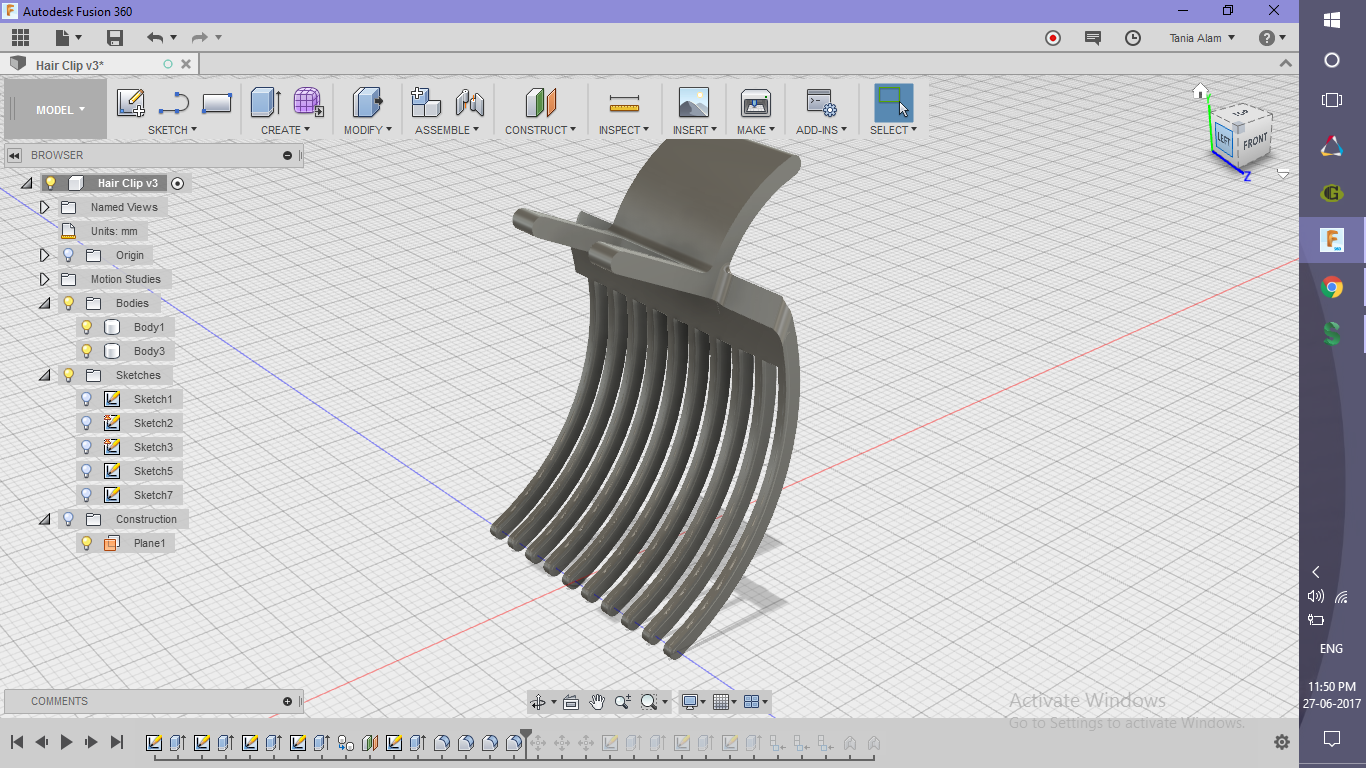Image resolution: width=1366 pixels, height=768 pixels.
Task: Click the Press Pull modify icon
Action: coord(367,102)
